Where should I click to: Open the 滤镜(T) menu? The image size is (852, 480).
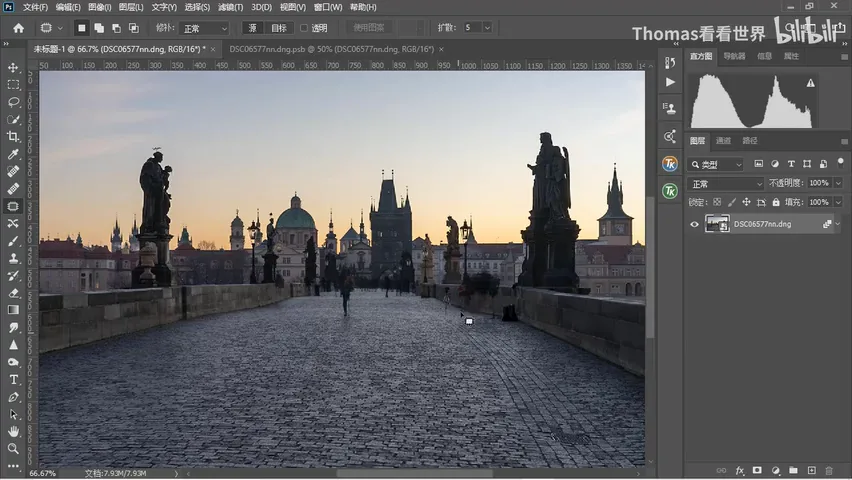(x=230, y=7)
